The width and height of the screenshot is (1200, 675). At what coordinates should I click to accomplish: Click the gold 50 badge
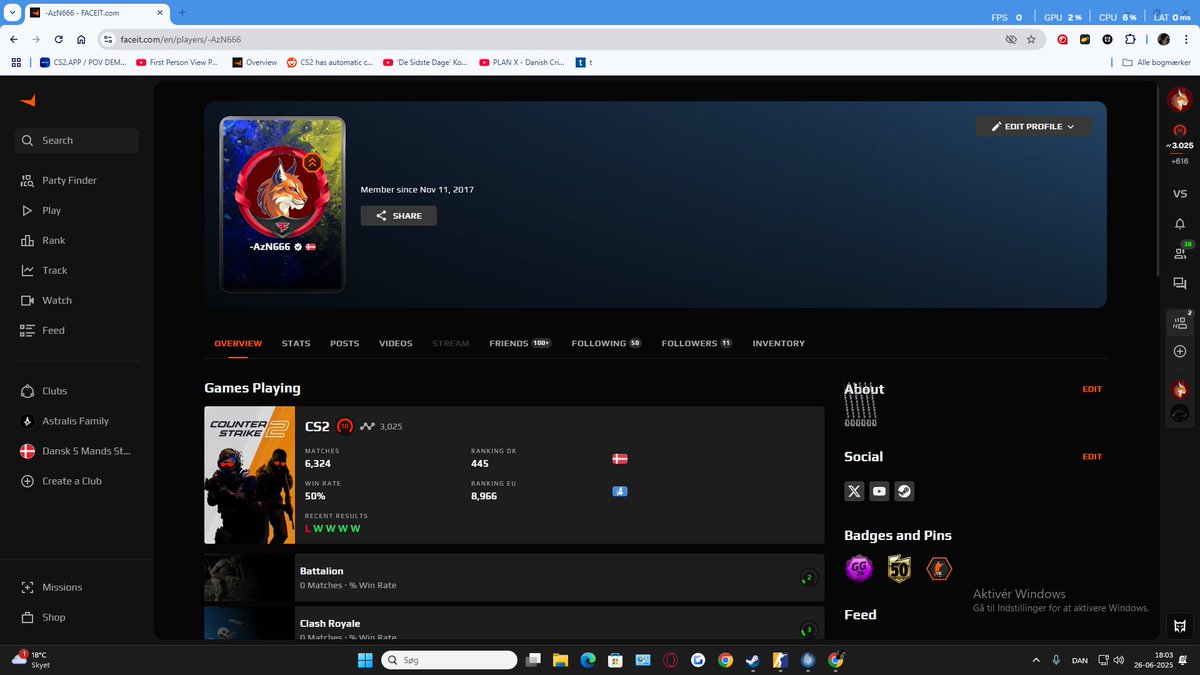tap(899, 569)
